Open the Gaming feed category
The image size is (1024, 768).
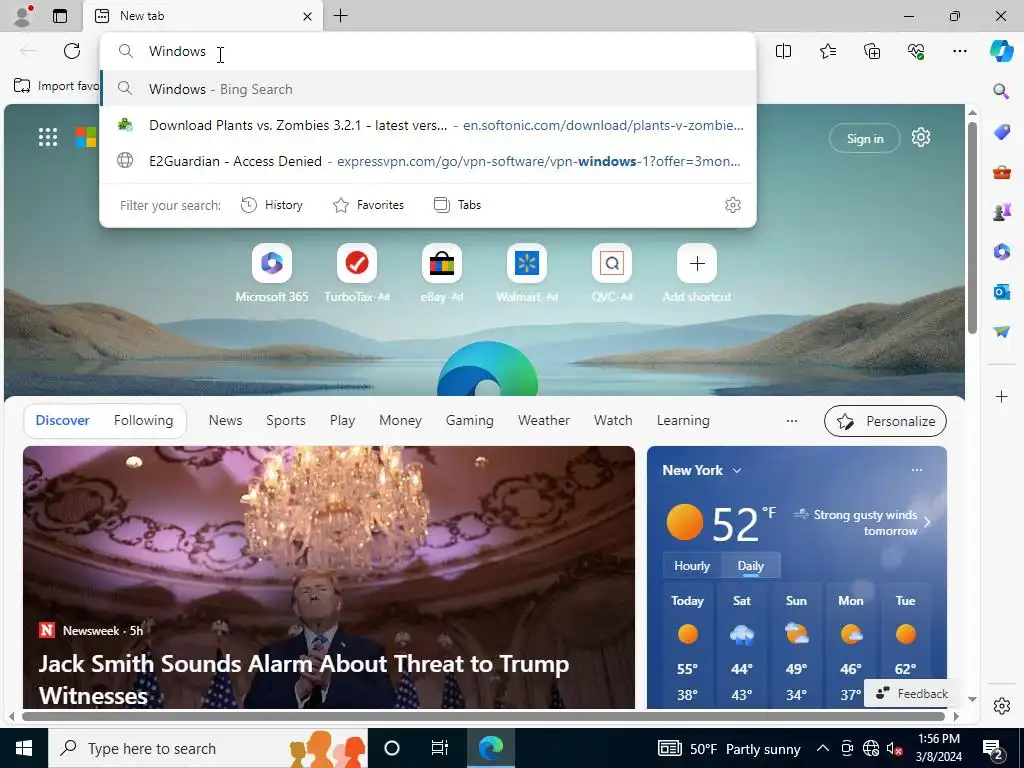(470, 421)
